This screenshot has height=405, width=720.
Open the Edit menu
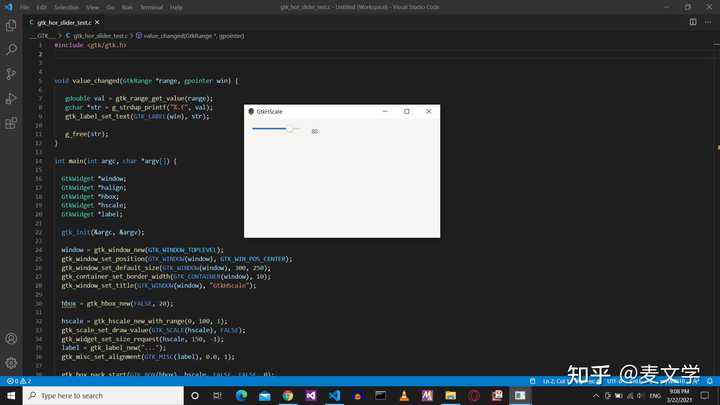42,7
